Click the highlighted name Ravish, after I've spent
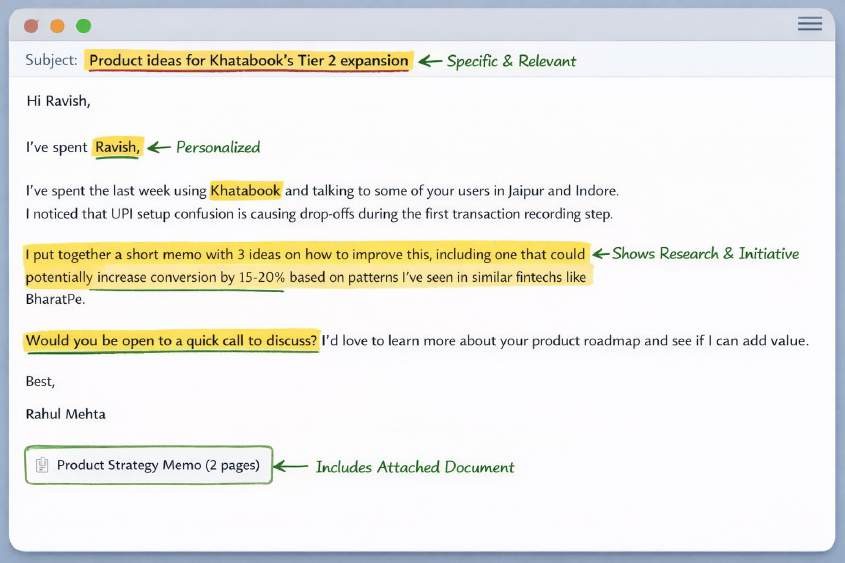The height and width of the screenshot is (563, 845). click(x=118, y=147)
